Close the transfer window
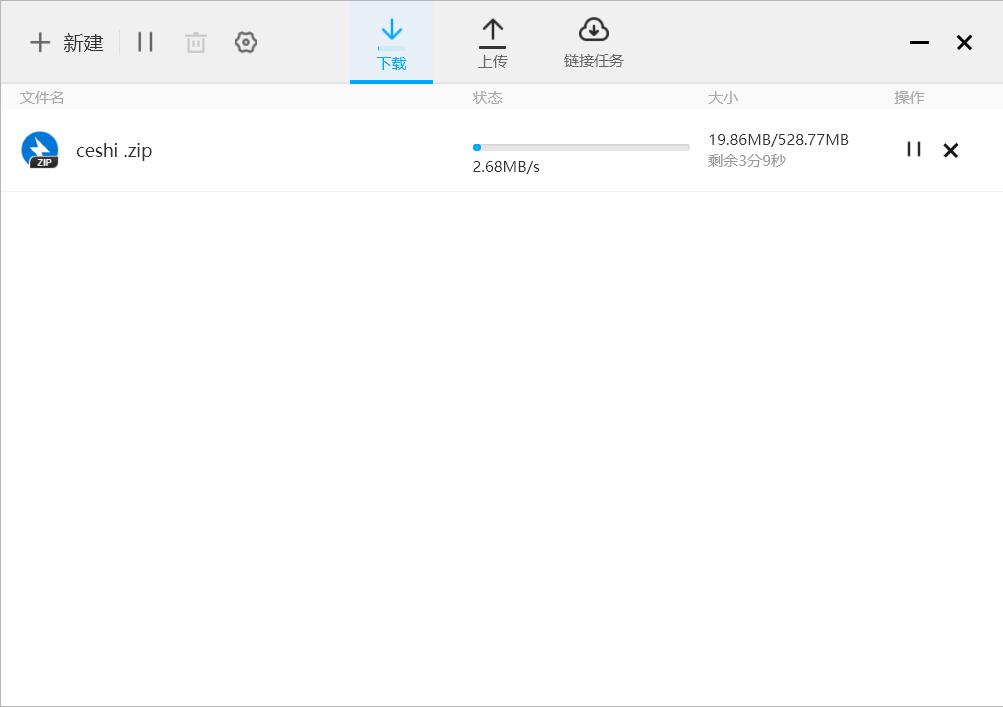Viewport: 1003px width, 707px height. (x=964, y=43)
